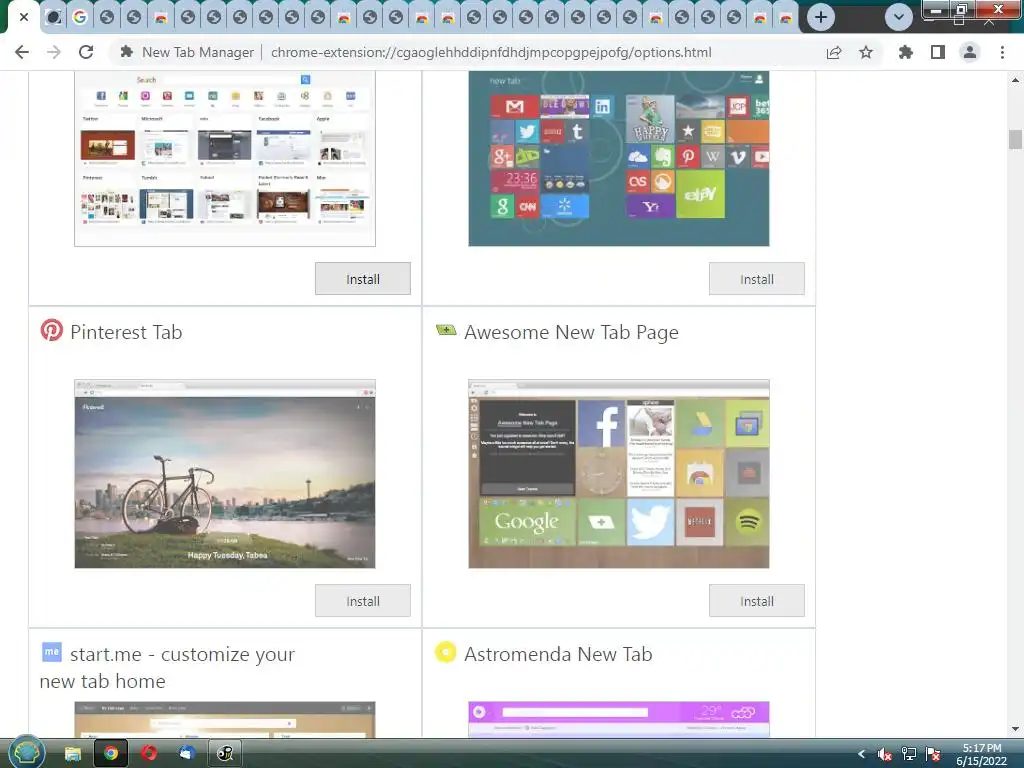The height and width of the screenshot is (768, 1024).
Task: Toggle the Chrome side panel icon
Action: (938, 52)
